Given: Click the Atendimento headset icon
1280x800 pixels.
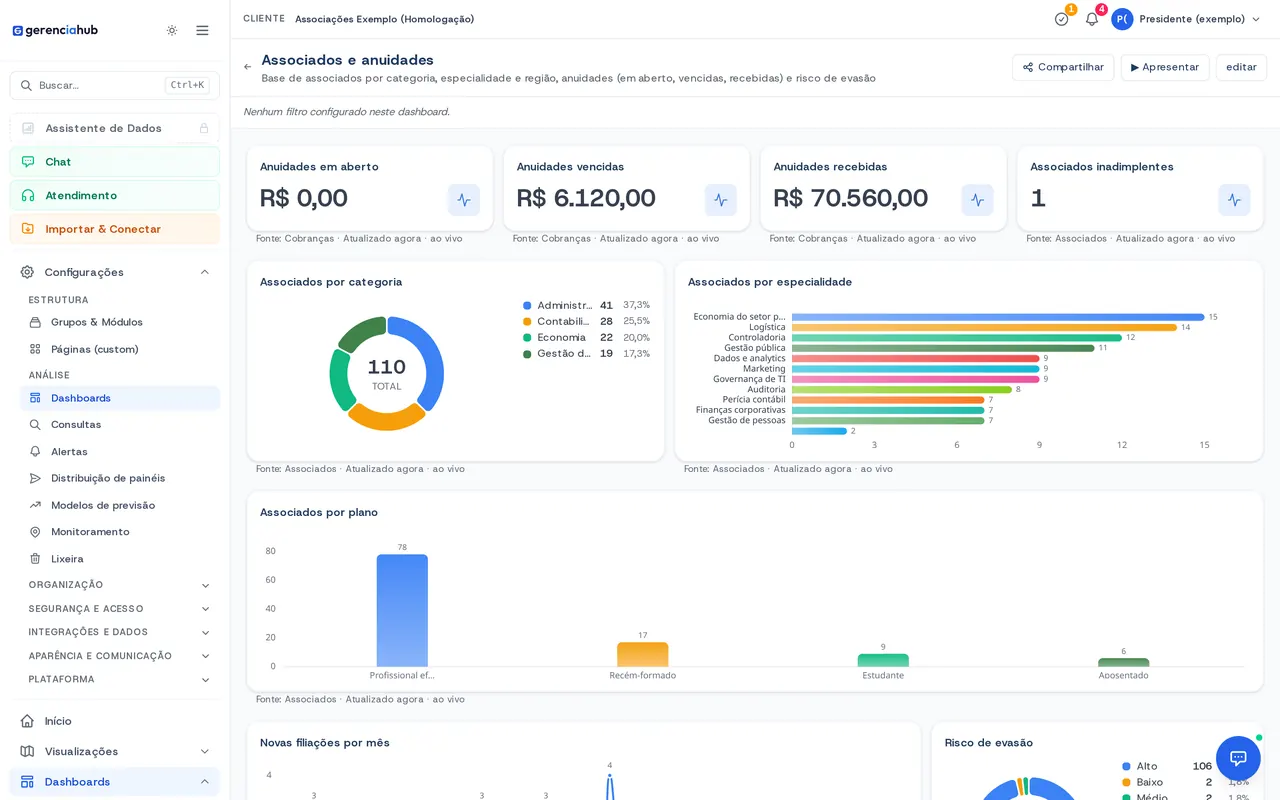Looking at the screenshot, I should point(27,195).
